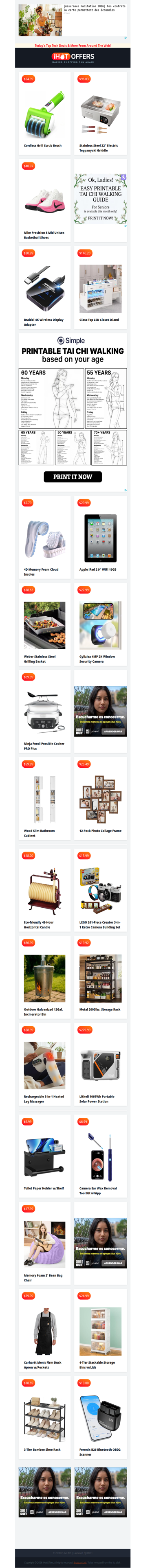Viewport: 163px width, 1568px height.
Task: Open Ninja Foodi Possible Cooker PRO Plus title
Action: (x=44, y=746)
